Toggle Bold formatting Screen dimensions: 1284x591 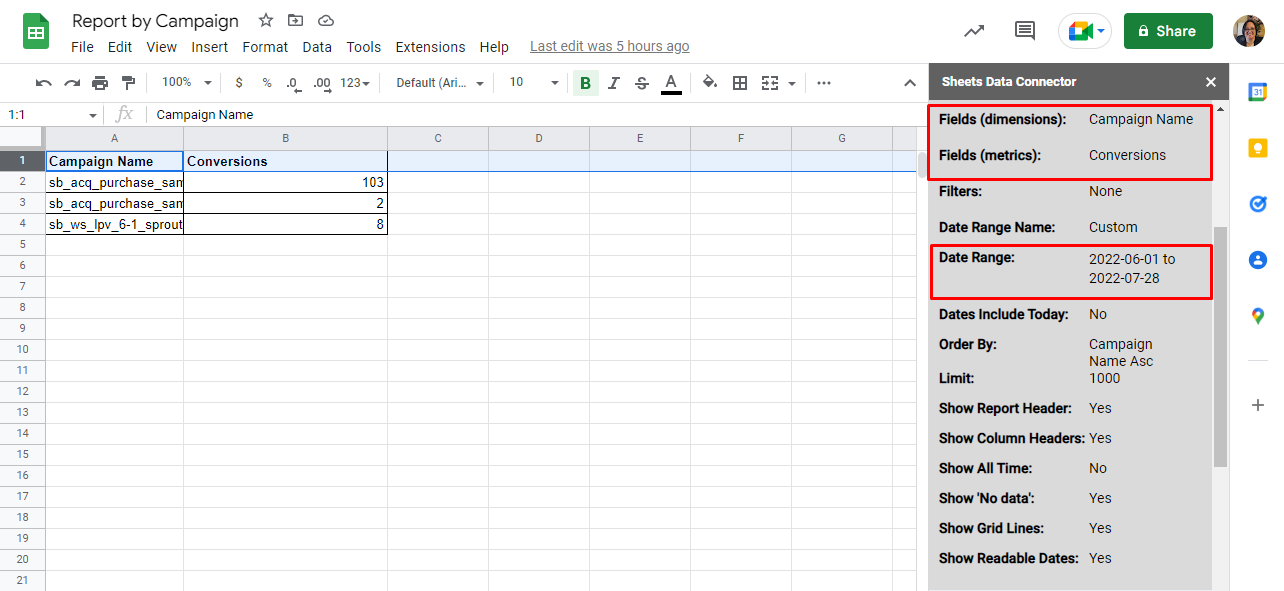[x=585, y=83]
